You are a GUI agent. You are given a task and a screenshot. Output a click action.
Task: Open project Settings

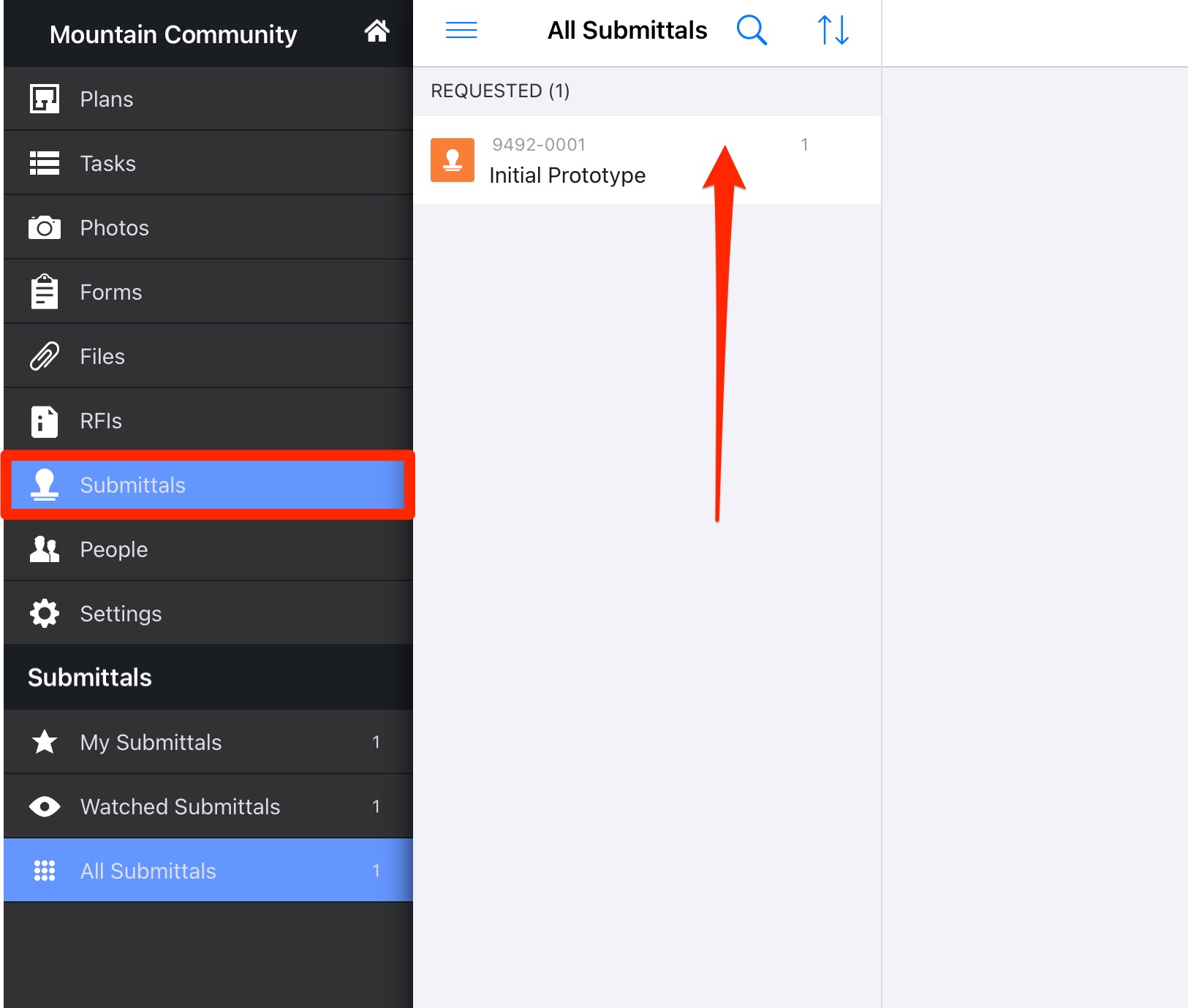tap(208, 613)
